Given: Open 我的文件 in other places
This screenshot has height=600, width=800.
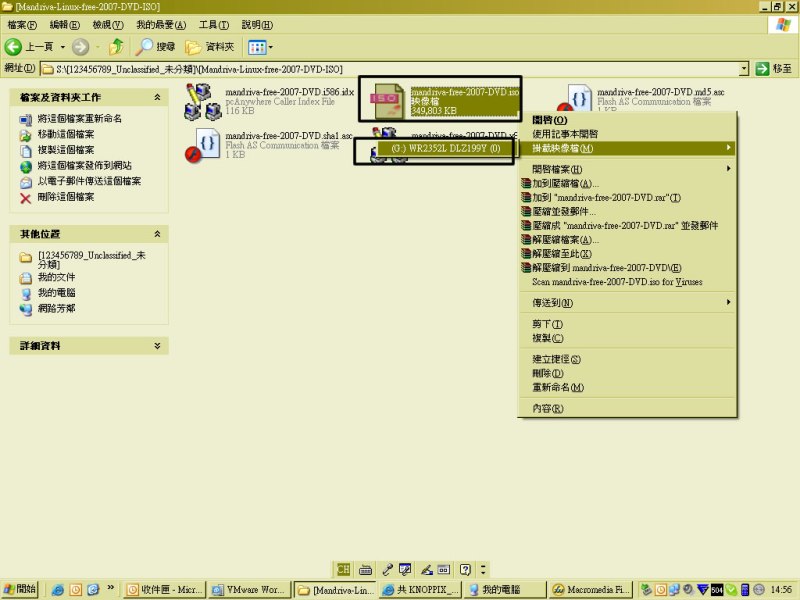Looking at the screenshot, I should click(x=56, y=277).
